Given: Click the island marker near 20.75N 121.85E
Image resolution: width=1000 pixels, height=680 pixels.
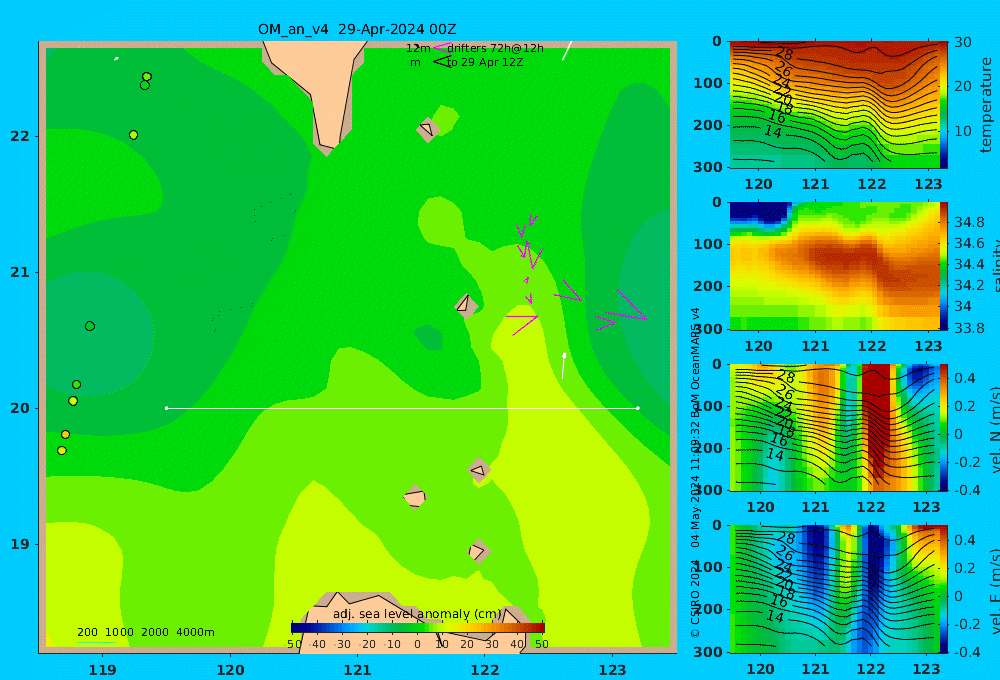Looking at the screenshot, I should (x=466, y=305).
